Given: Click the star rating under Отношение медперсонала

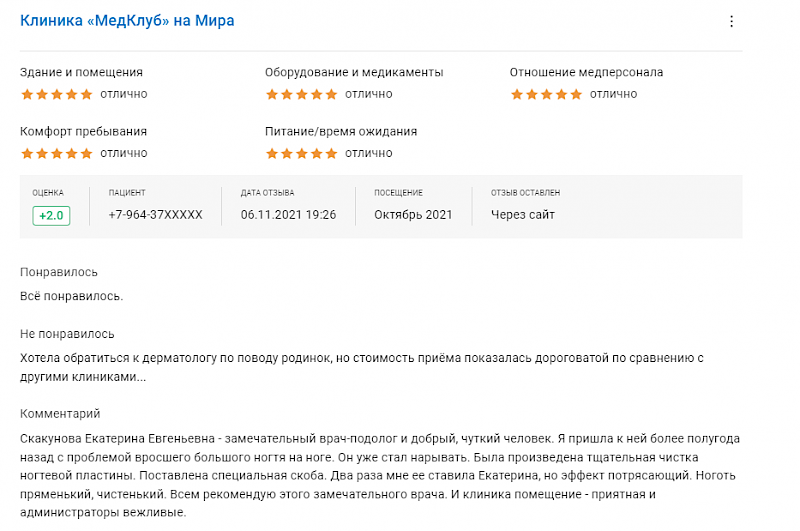Looking at the screenshot, I should [x=546, y=94].
